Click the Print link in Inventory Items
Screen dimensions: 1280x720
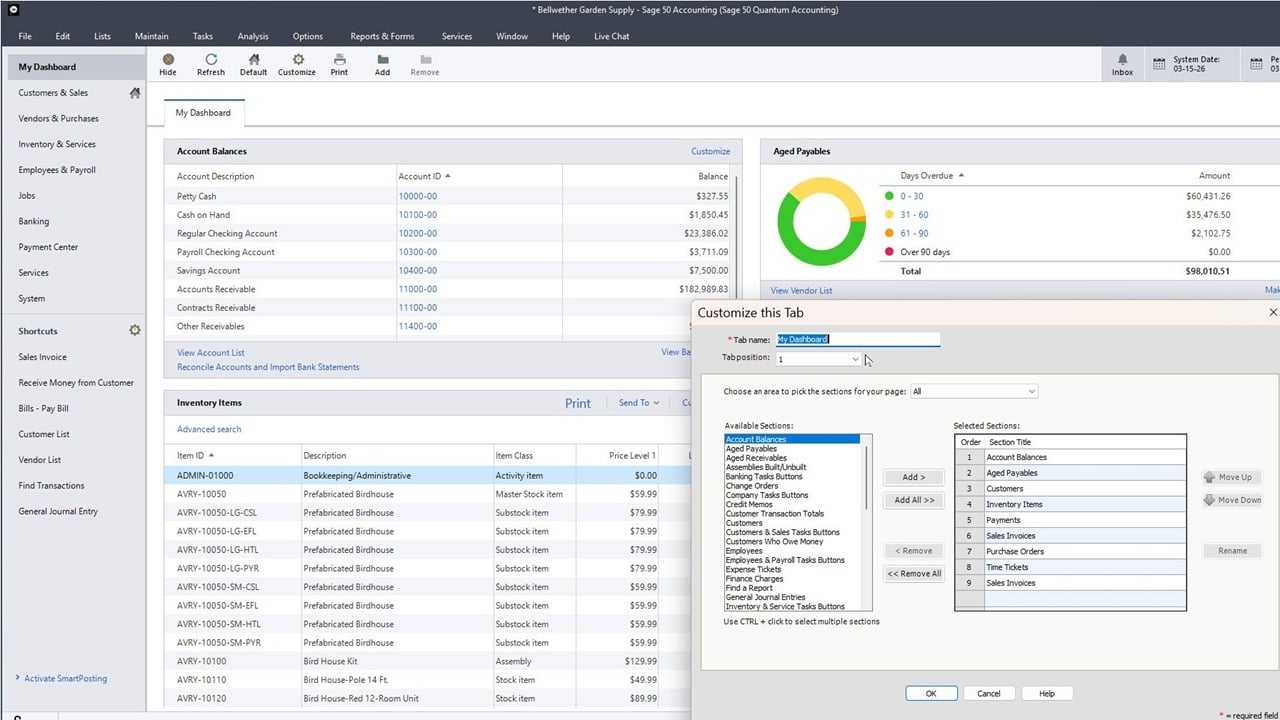(x=578, y=403)
